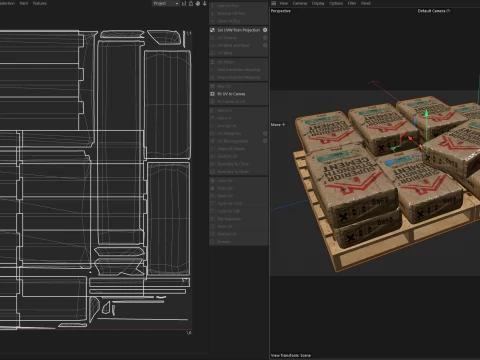This screenshot has height=360, width=480.
Task: Click the Paste UV command
Action: coord(225,188)
